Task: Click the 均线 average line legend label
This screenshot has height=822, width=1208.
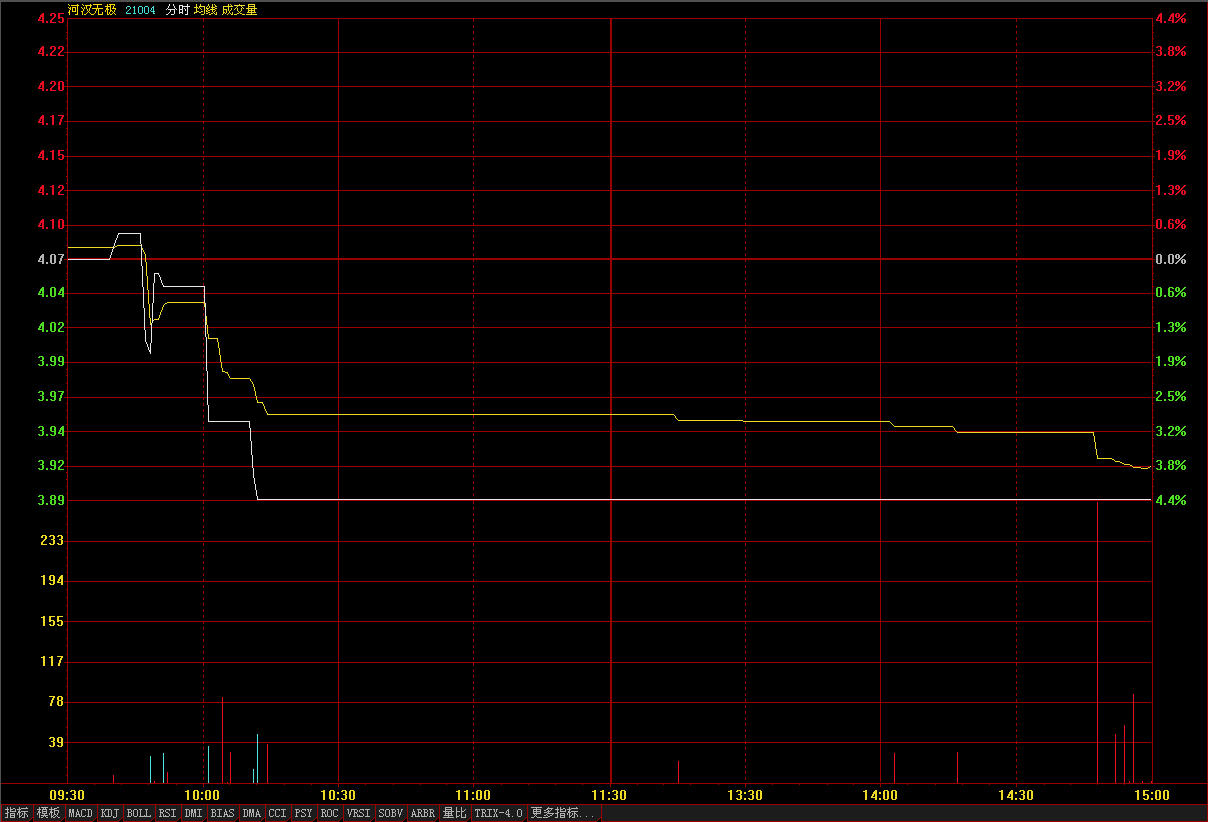Action: [205, 9]
